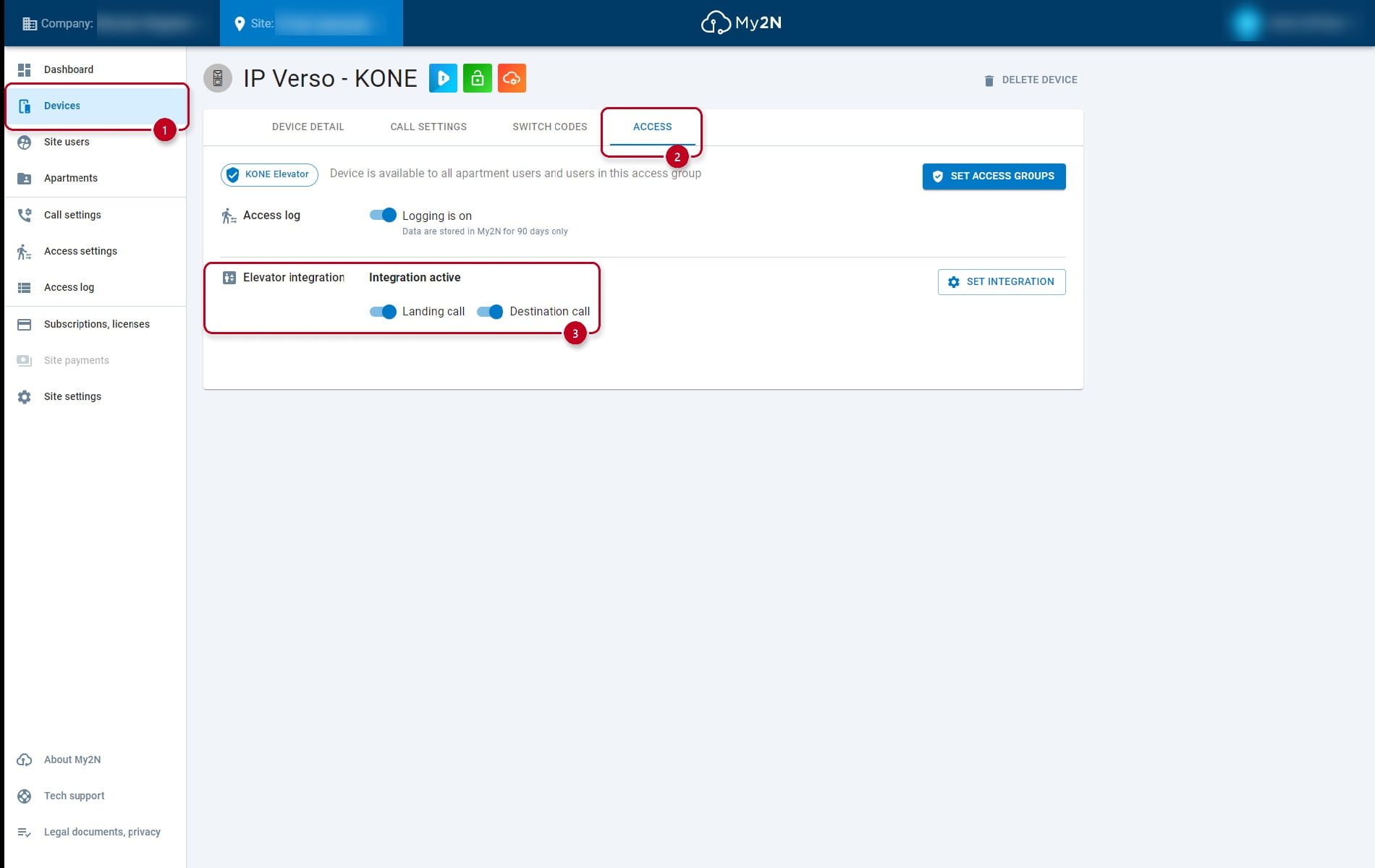Click the Set Integration button
This screenshot has width=1375, height=868.
[x=1002, y=282]
